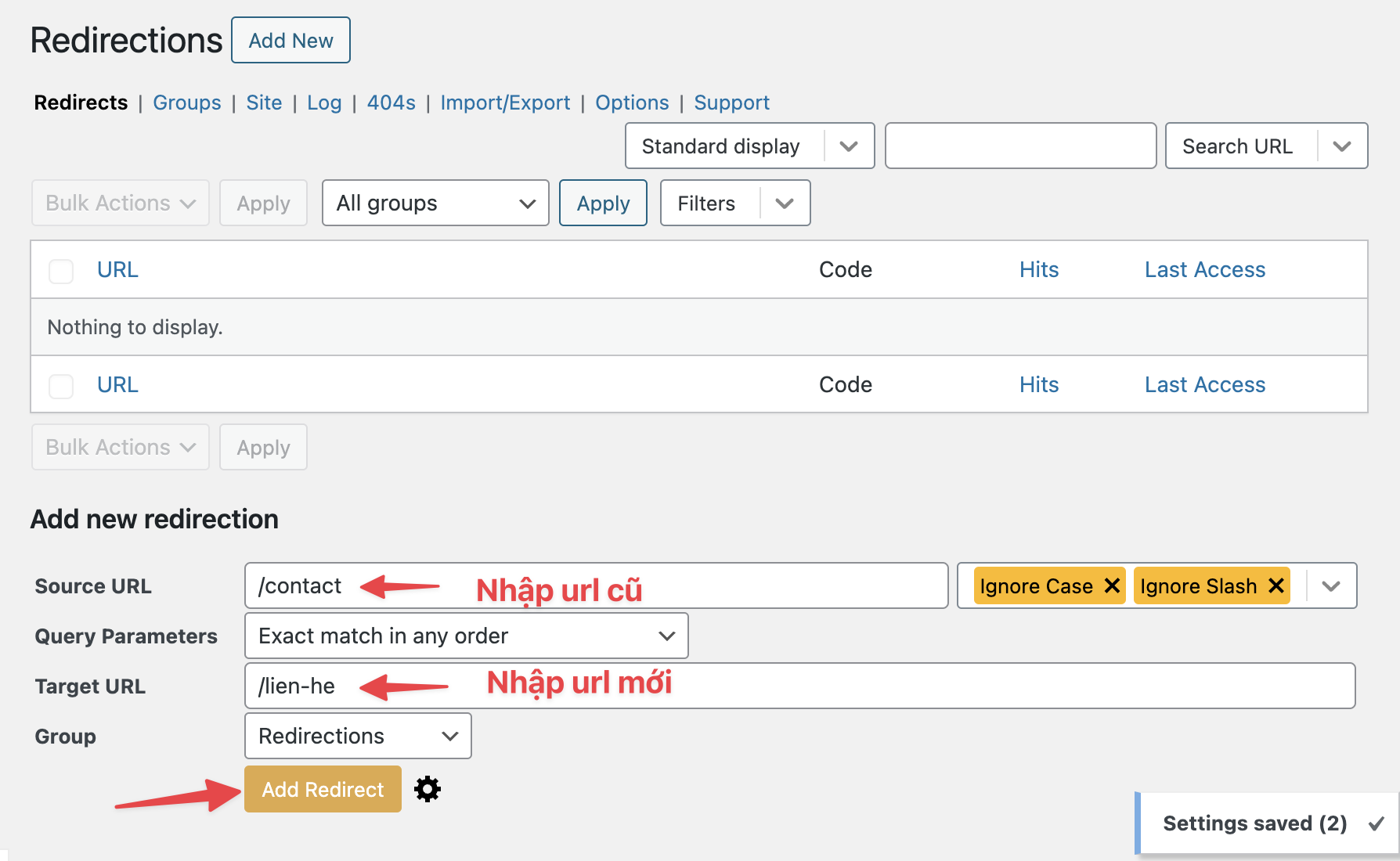Open advanced options gear next to Add Redirect

[x=428, y=789]
